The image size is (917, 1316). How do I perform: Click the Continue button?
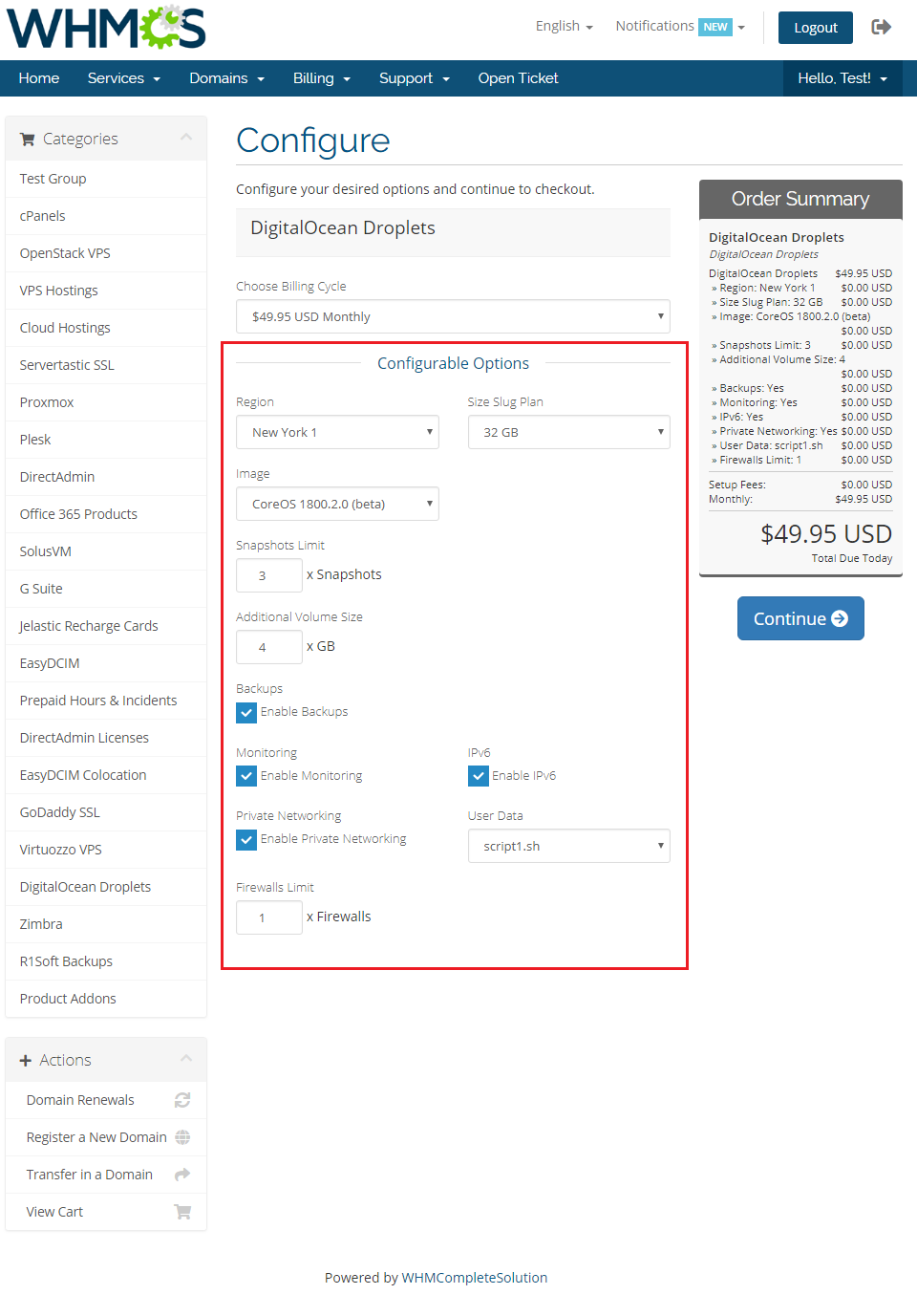800,618
